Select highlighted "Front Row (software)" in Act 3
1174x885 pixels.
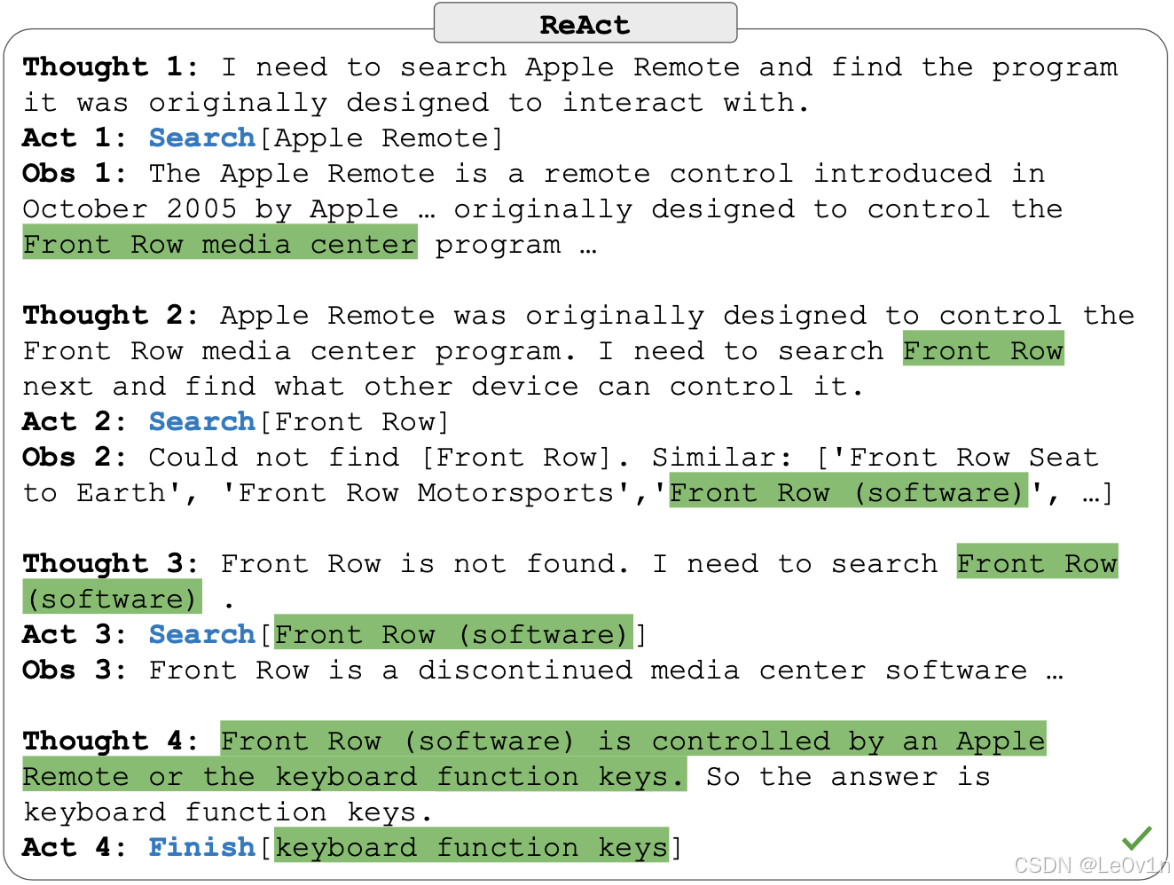coord(453,633)
